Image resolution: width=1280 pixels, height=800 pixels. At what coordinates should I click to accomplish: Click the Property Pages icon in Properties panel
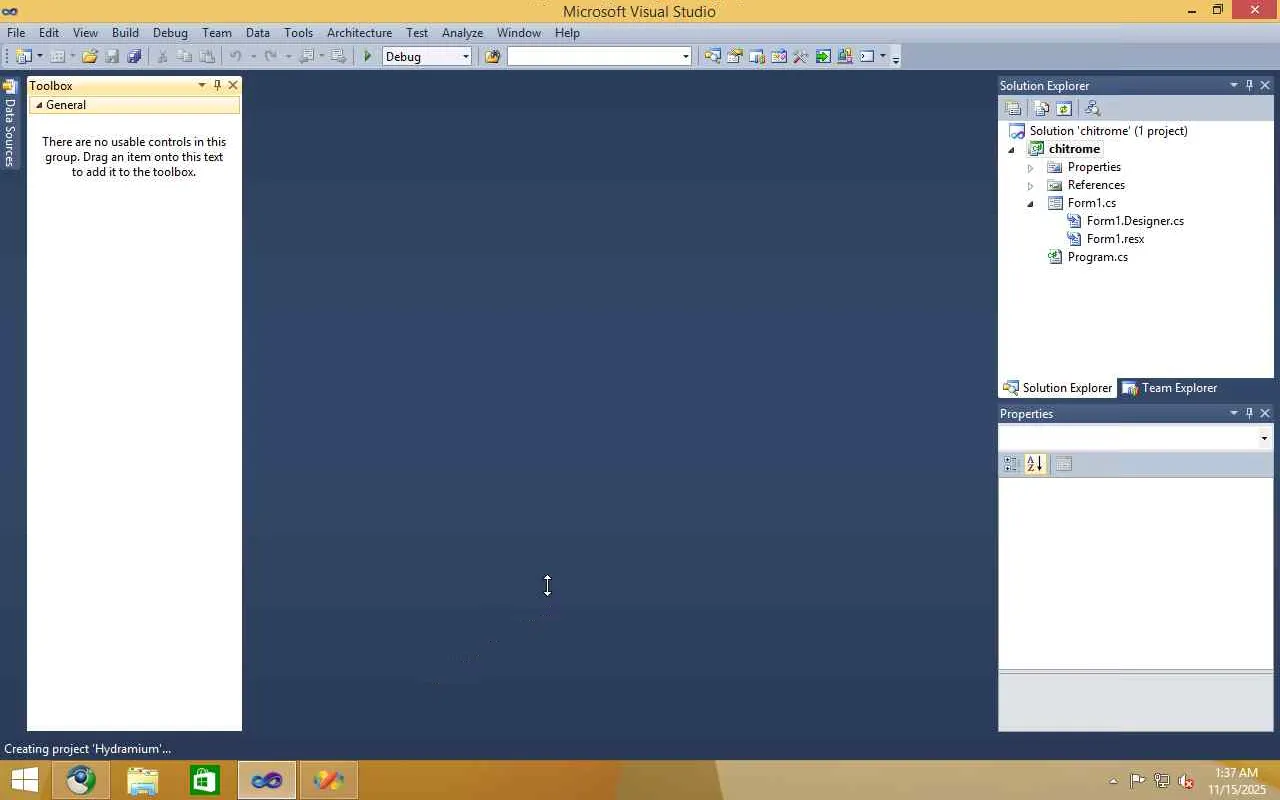tap(1063, 464)
